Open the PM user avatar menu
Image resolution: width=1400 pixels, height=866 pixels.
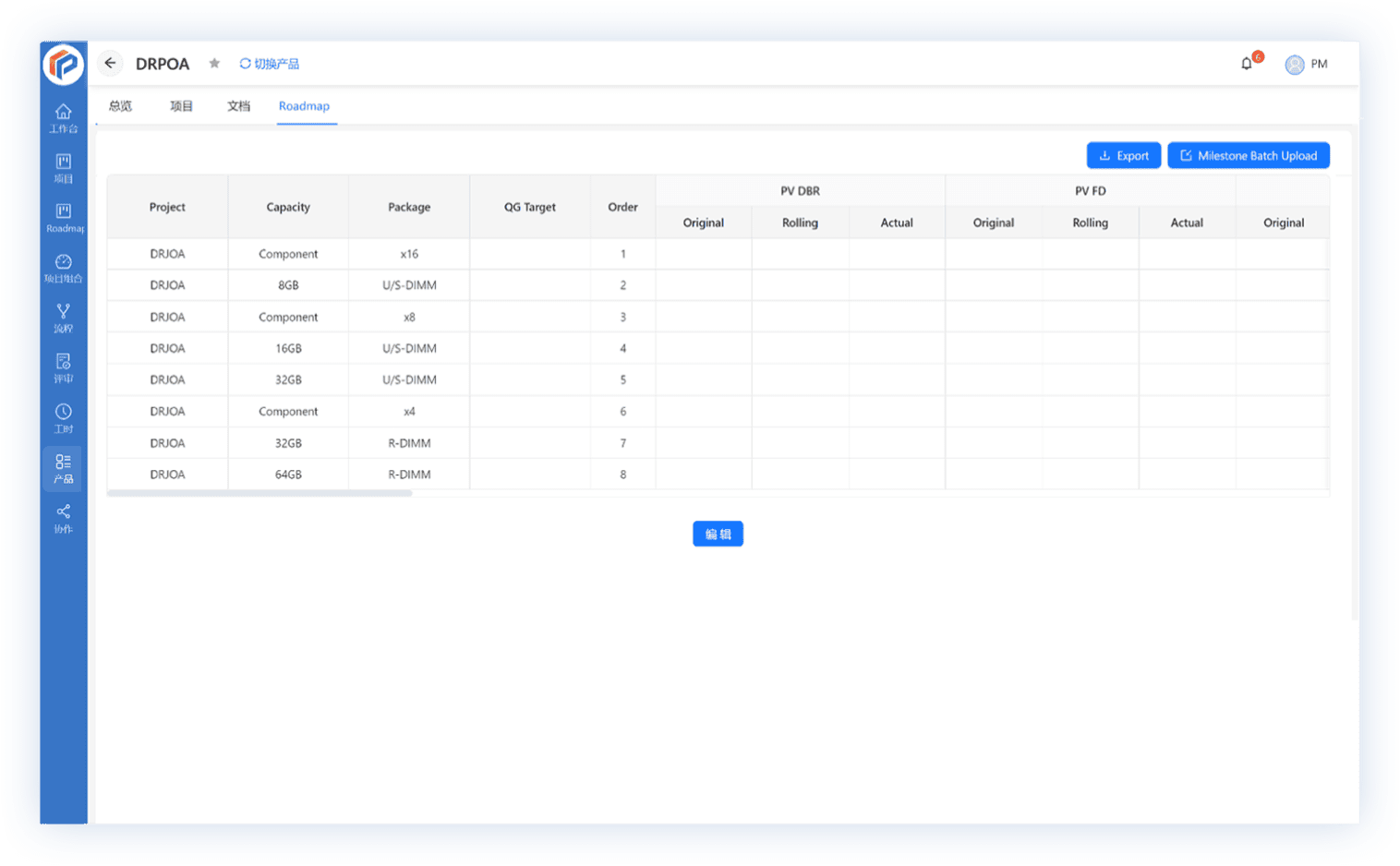click(1306, 64)
